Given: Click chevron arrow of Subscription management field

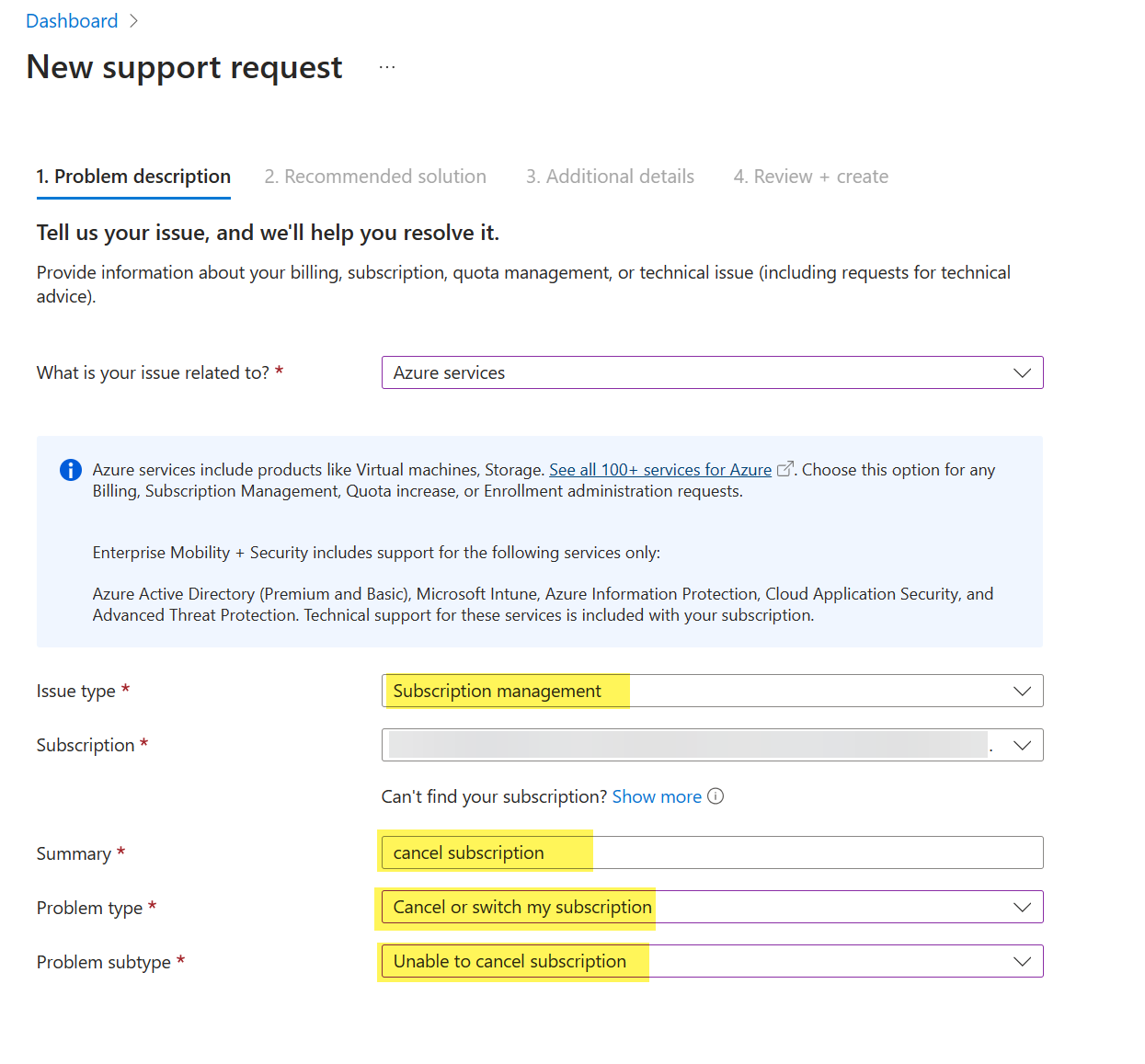Looking at the screenshot, I should click(x=1022, y=691).
